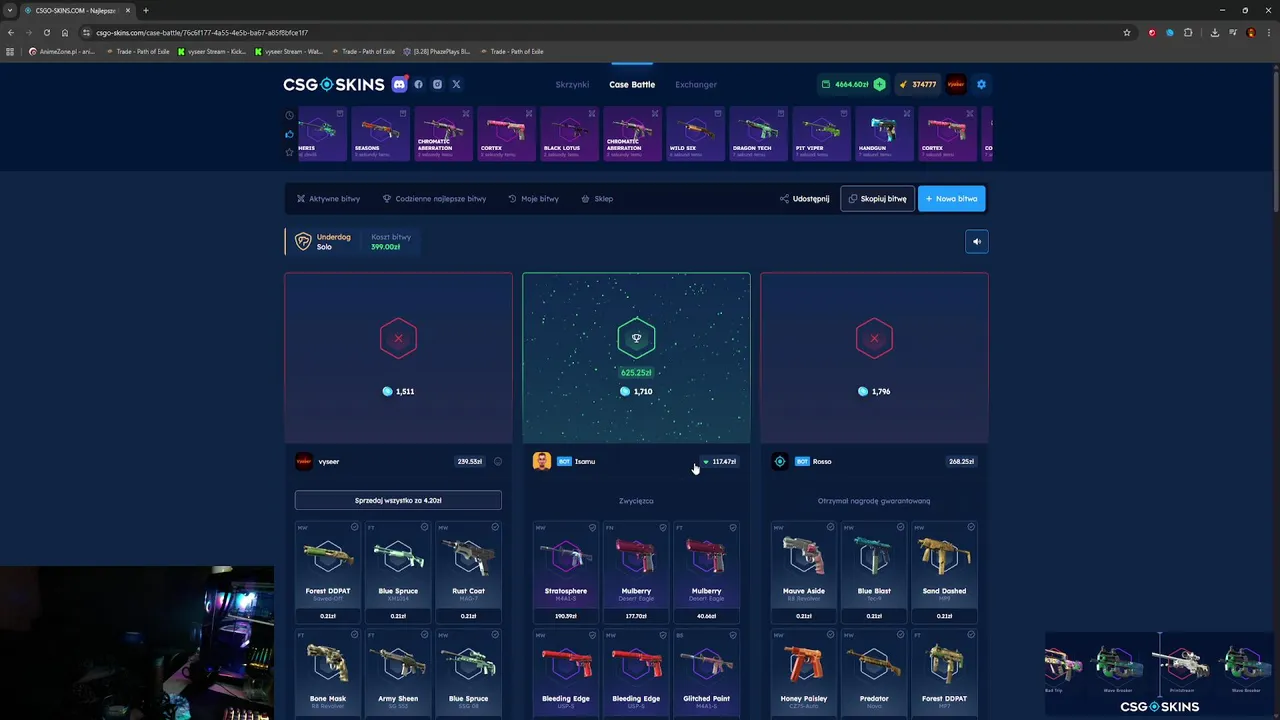Click the Rosso bot avatar

[x=780, y=461]
